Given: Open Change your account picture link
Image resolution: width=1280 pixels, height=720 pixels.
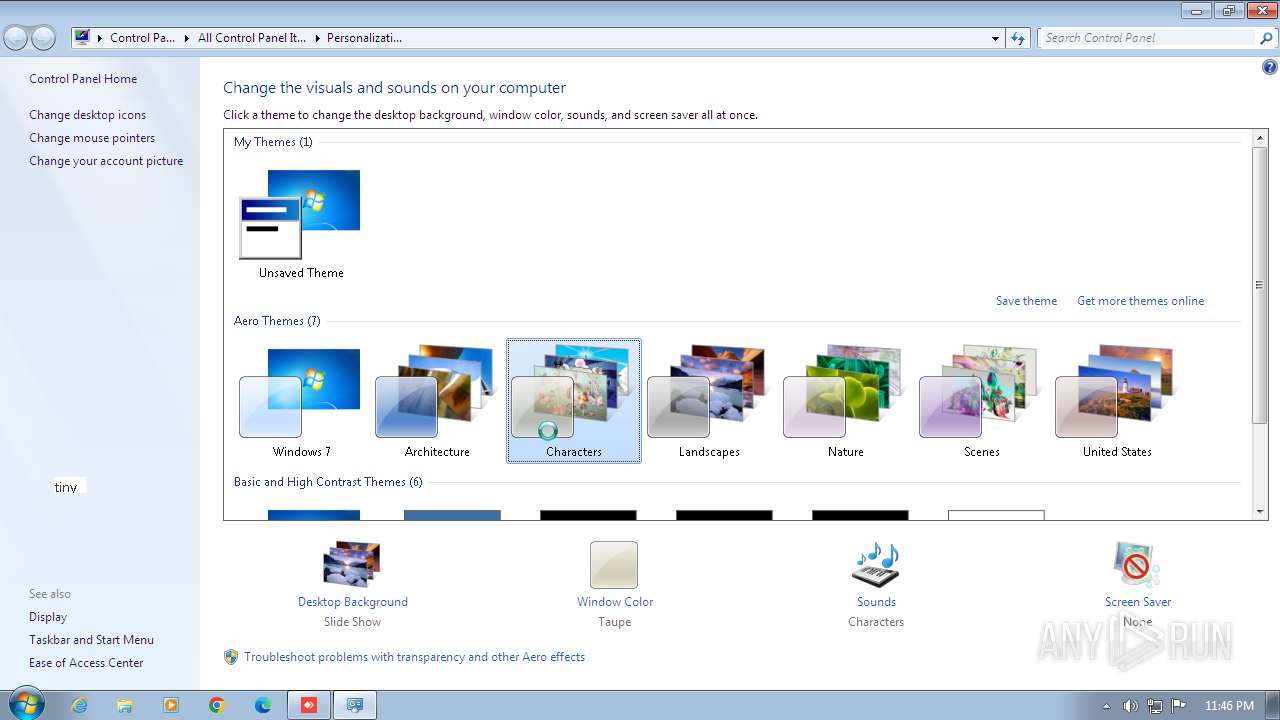Looking at the screenshot, I should coord(106,161).
